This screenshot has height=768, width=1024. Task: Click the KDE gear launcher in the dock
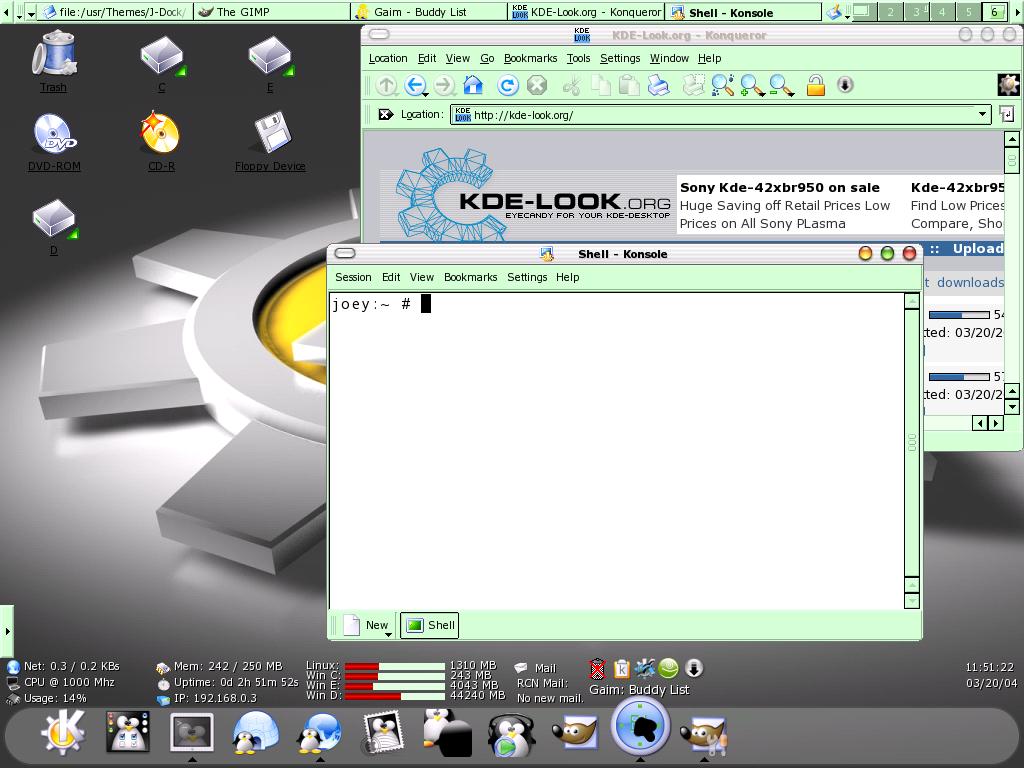coord(63,733)
